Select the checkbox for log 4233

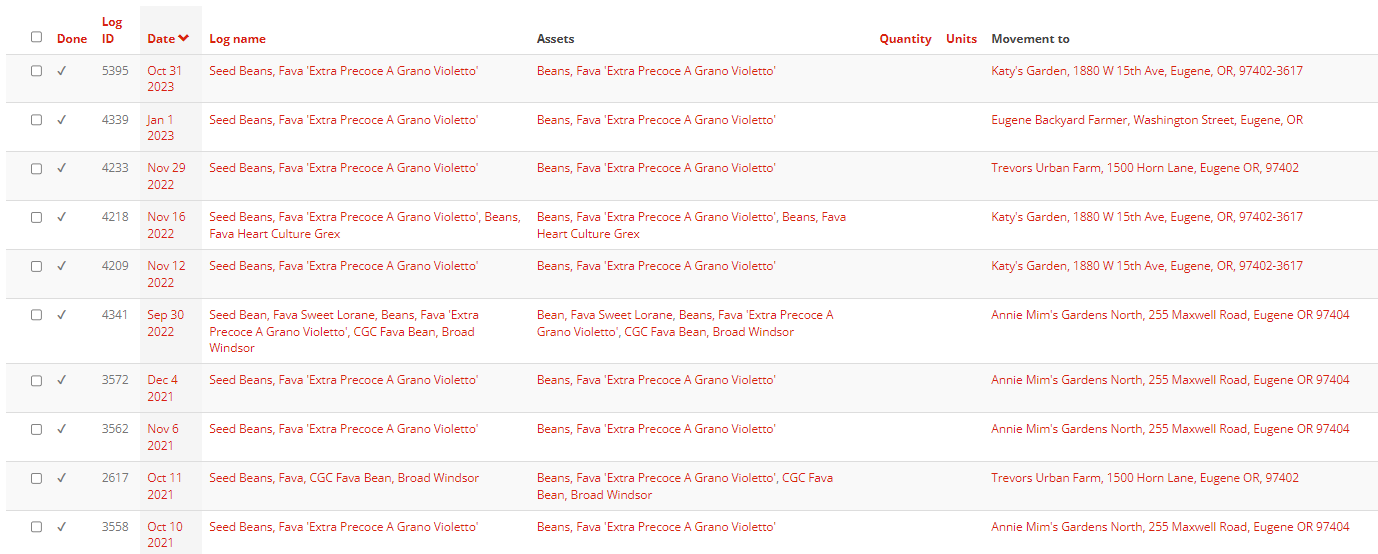pyautogui.click(x=37, y=169)
